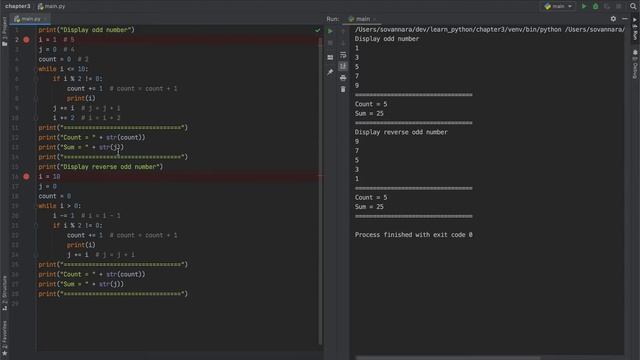Click 'i = 10' code on line 16
The height and width of the screenshot is (360, 640).
click(x=49, y=177)
